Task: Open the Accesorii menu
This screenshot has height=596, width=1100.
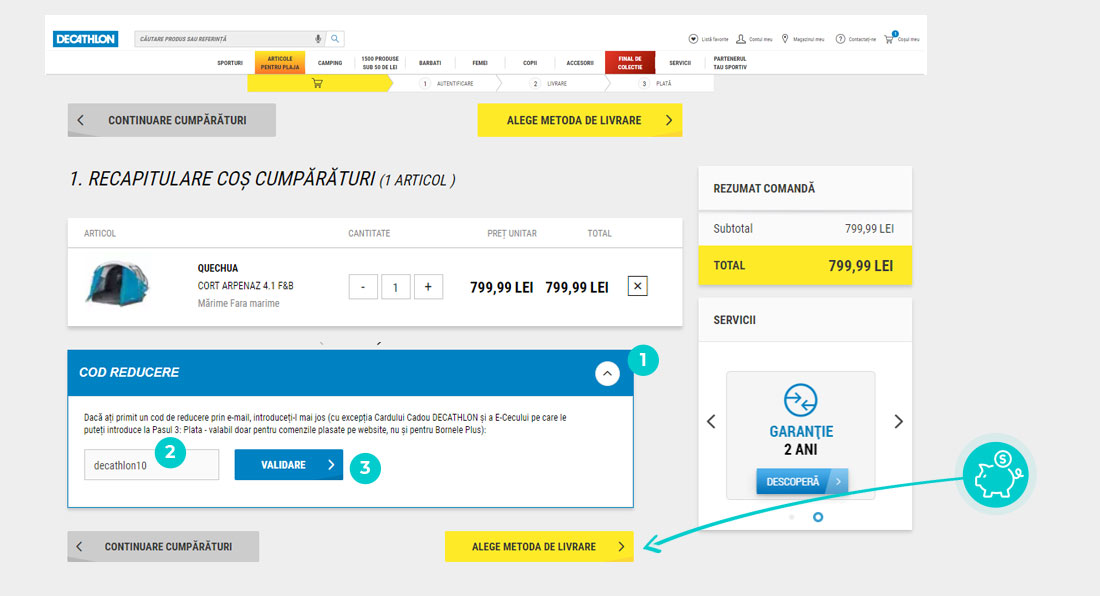Action: (580, 63)
